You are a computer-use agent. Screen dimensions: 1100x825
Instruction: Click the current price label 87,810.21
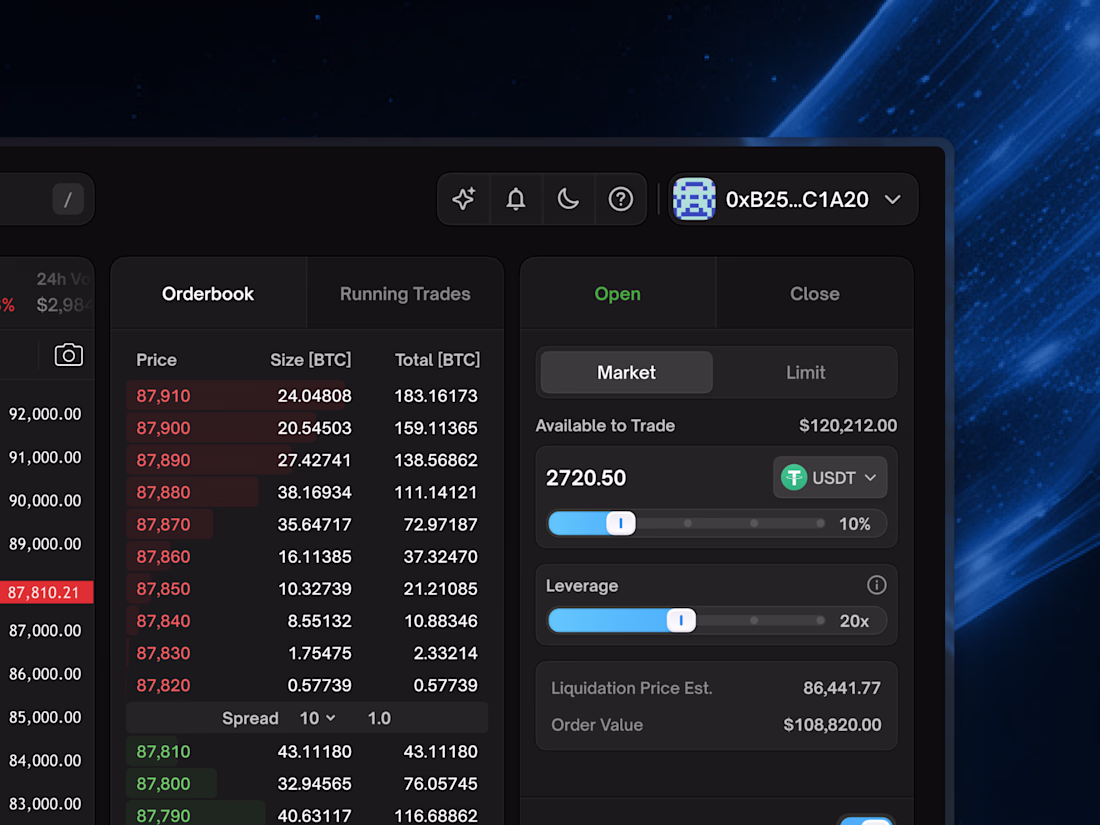[x=44, y=592]
